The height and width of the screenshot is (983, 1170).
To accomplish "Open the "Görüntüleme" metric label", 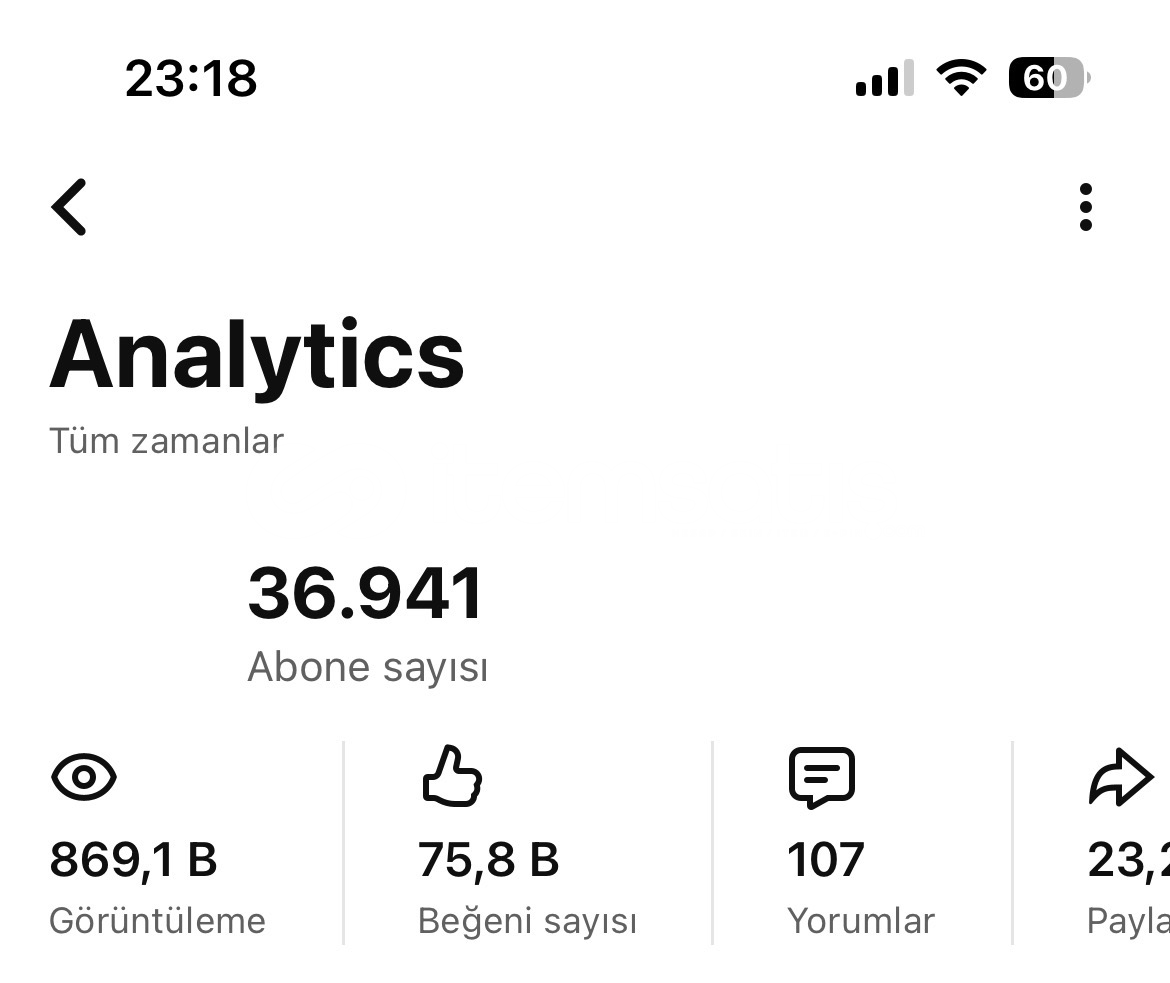I will click(x=157, y=920).
